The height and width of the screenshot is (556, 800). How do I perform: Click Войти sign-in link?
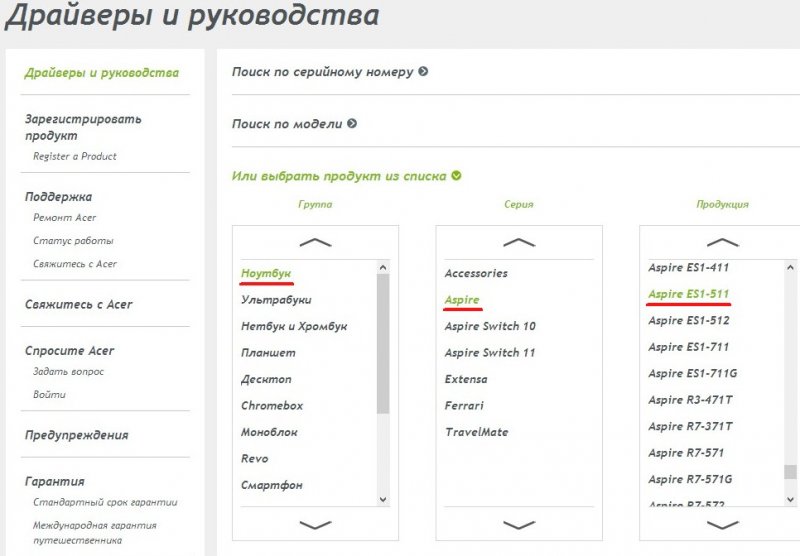pyautogui.click(x=49, y=395)
